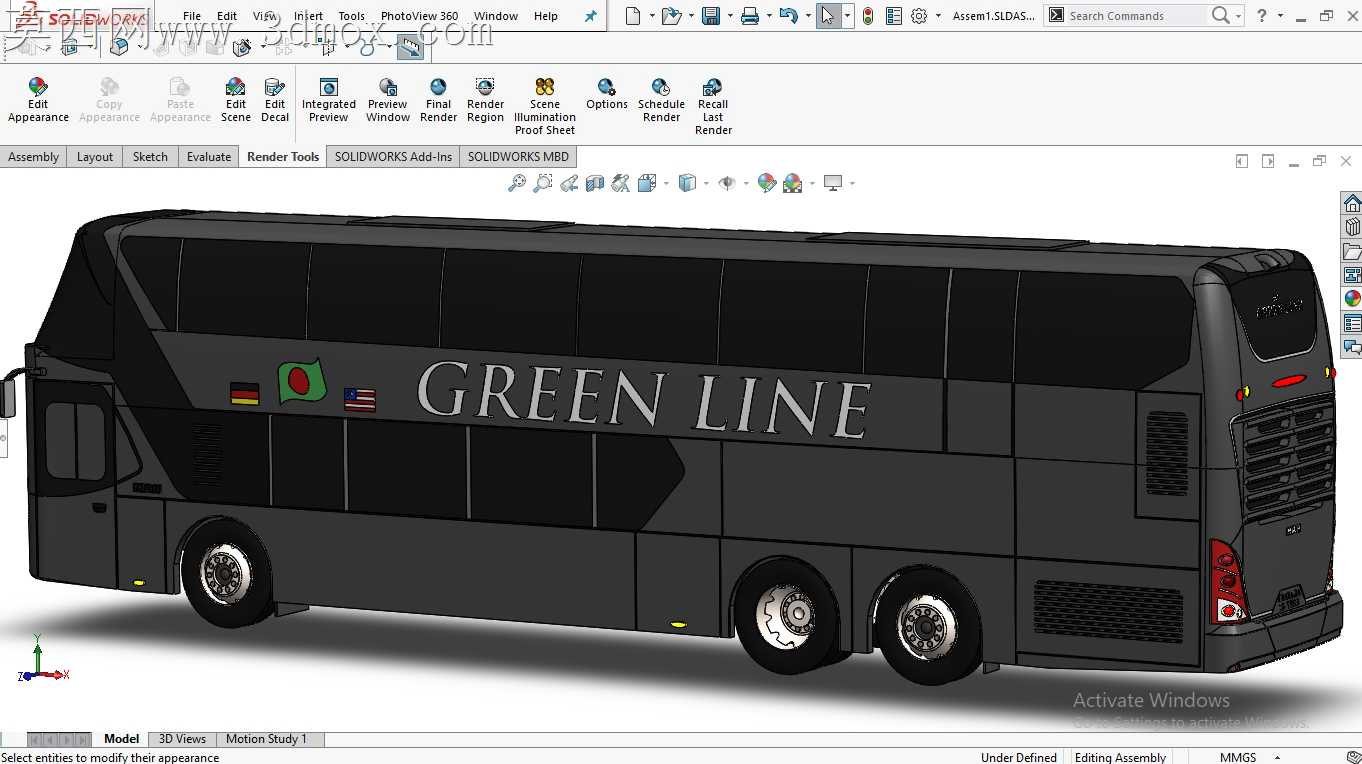Select the cursor Select tool
Image resolution: width=1362 pixels, height=764 pixels.
[828, 16]
